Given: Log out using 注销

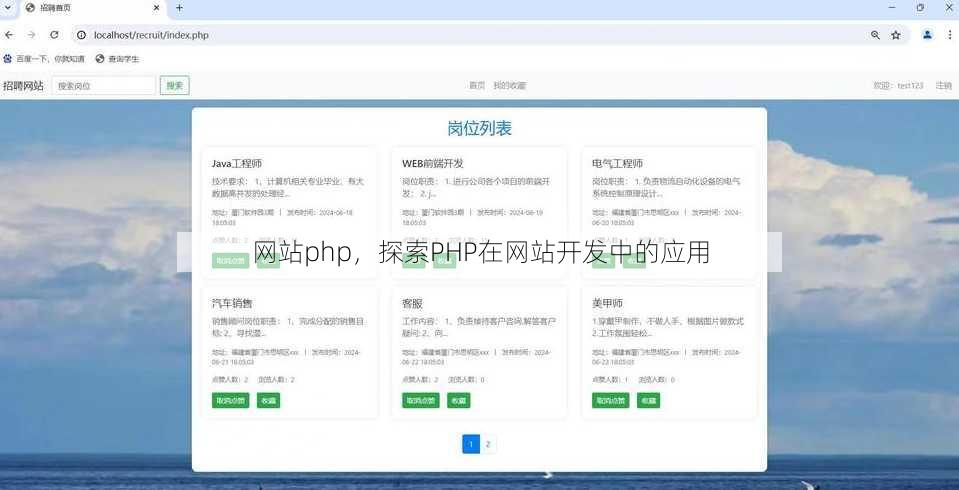Looking at the screenshot, I should tap(944, 86).
